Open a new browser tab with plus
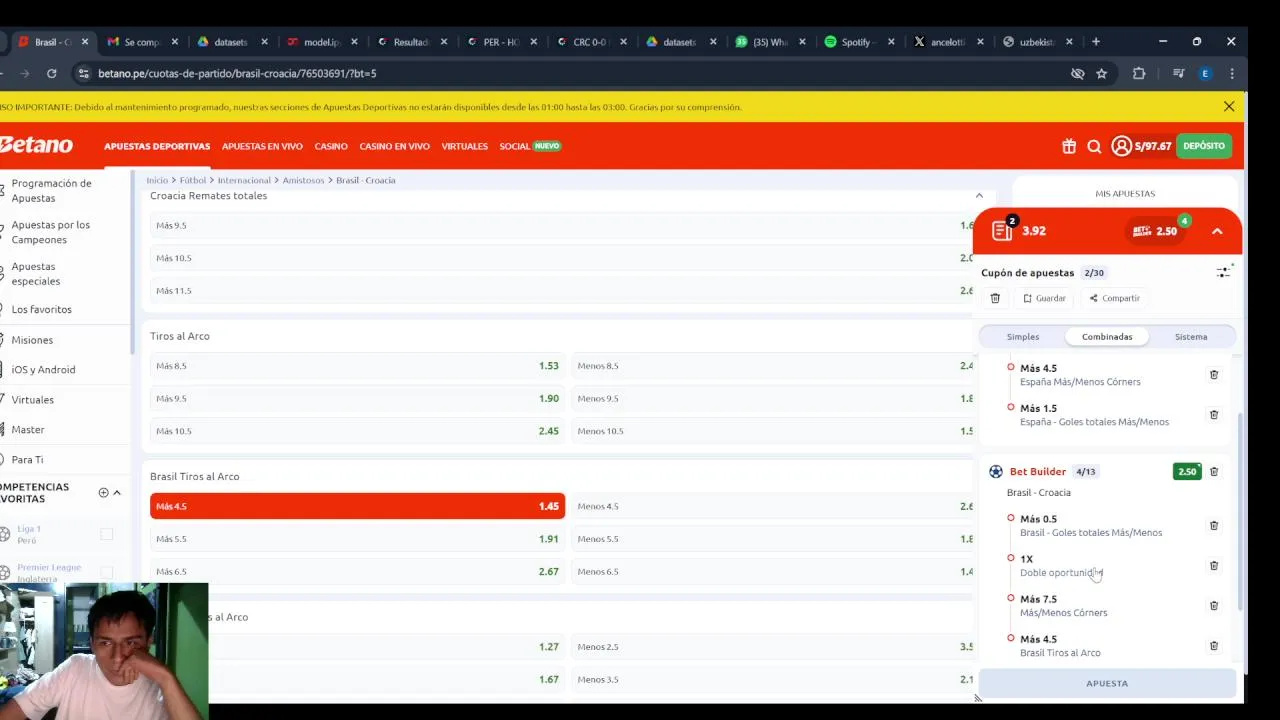The width and height of the screenshot is (1280, 720). (1096, 42)
